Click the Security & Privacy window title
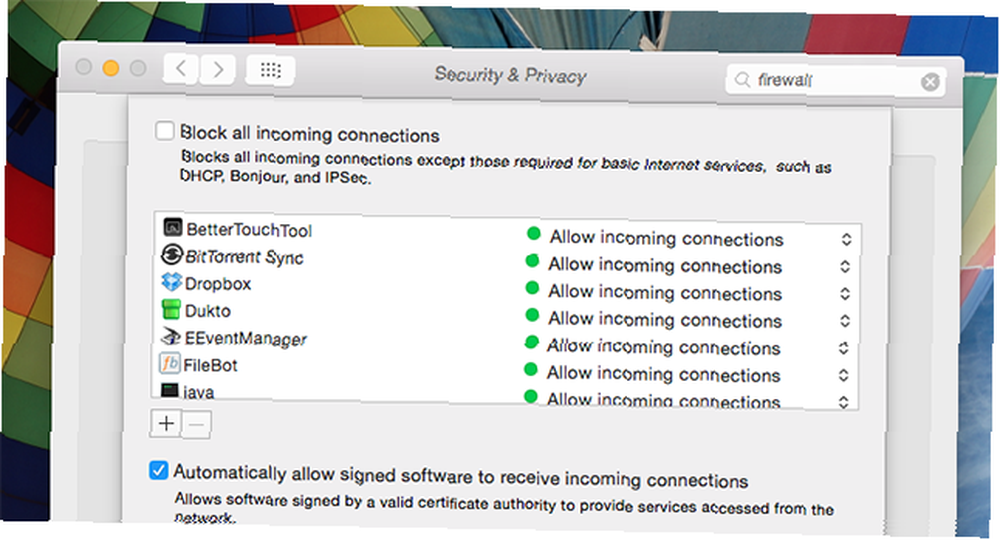This screenshot has width=1000, height=540. (510, 75)
